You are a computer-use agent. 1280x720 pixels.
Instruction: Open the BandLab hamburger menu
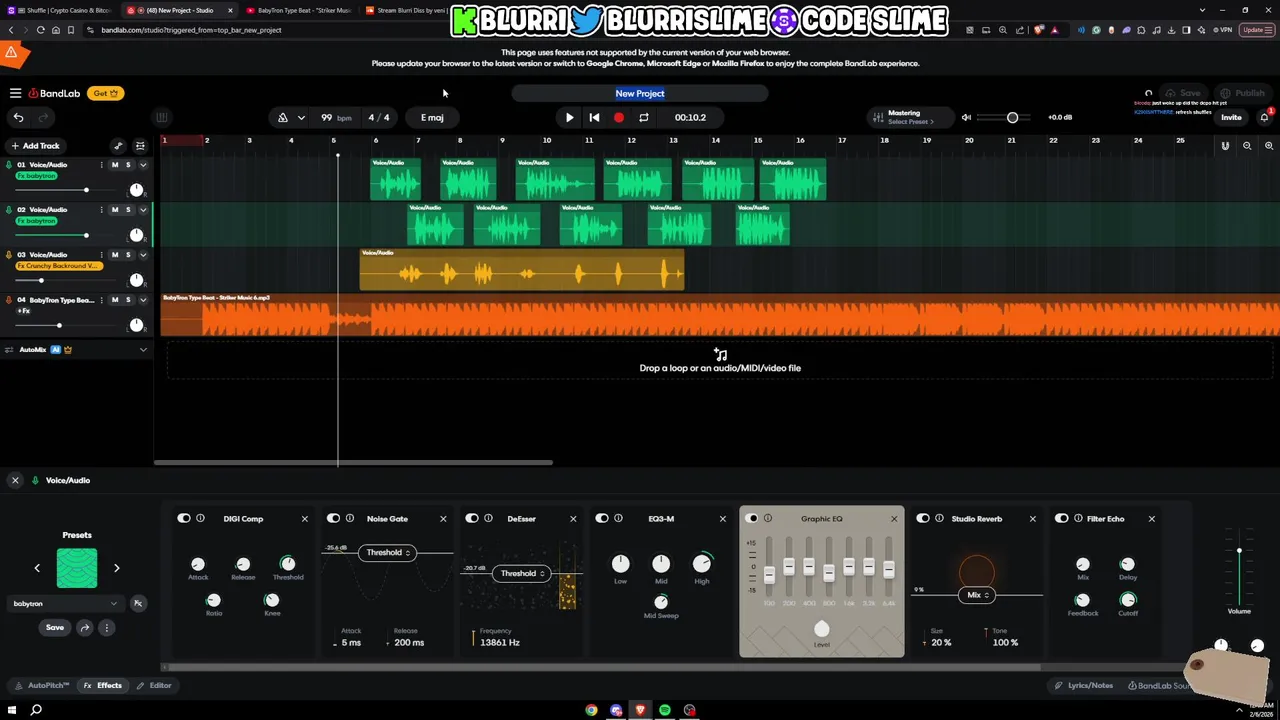tap(15, 93)
